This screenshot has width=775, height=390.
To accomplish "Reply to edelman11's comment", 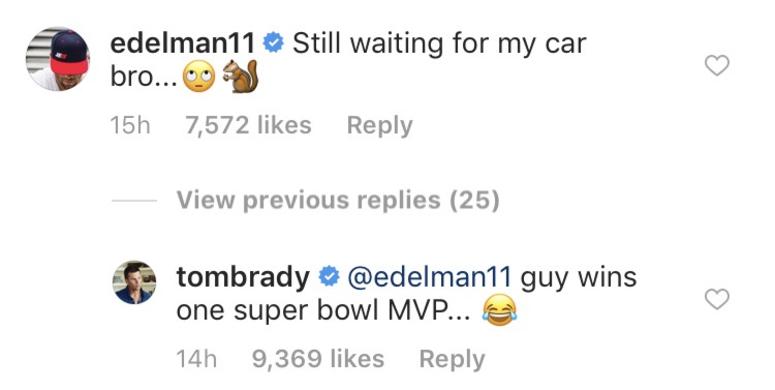I will (x=380, y=126).
